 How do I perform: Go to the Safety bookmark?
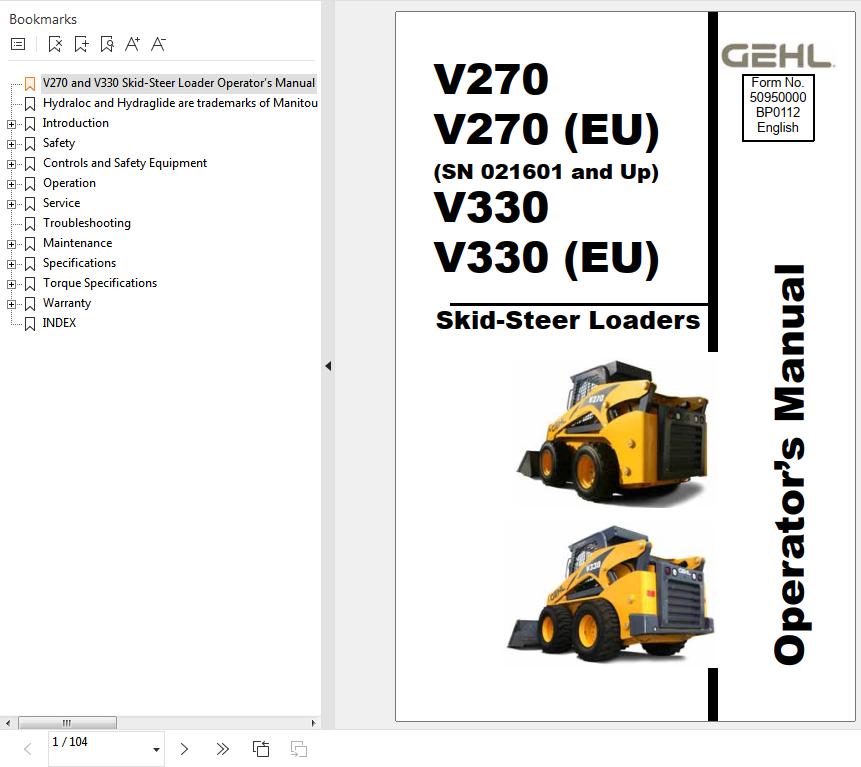tap(59, 143)
